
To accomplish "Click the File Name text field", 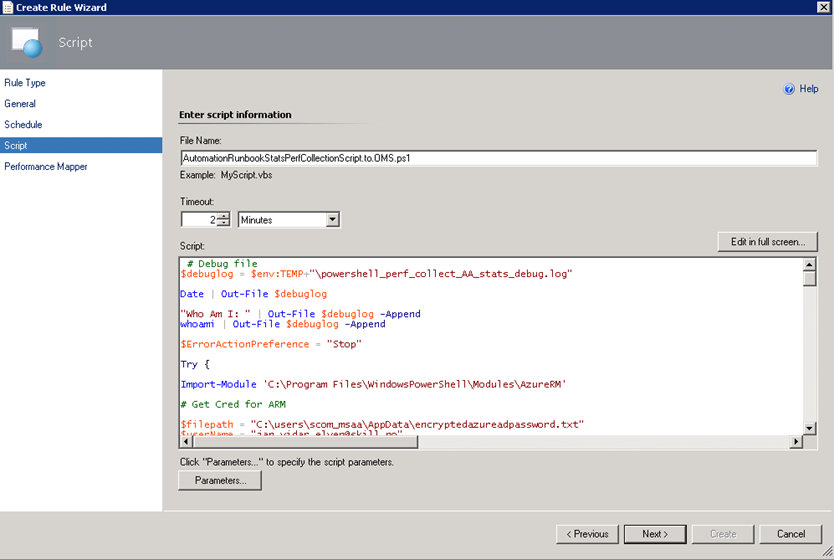I will click(498, 158).
